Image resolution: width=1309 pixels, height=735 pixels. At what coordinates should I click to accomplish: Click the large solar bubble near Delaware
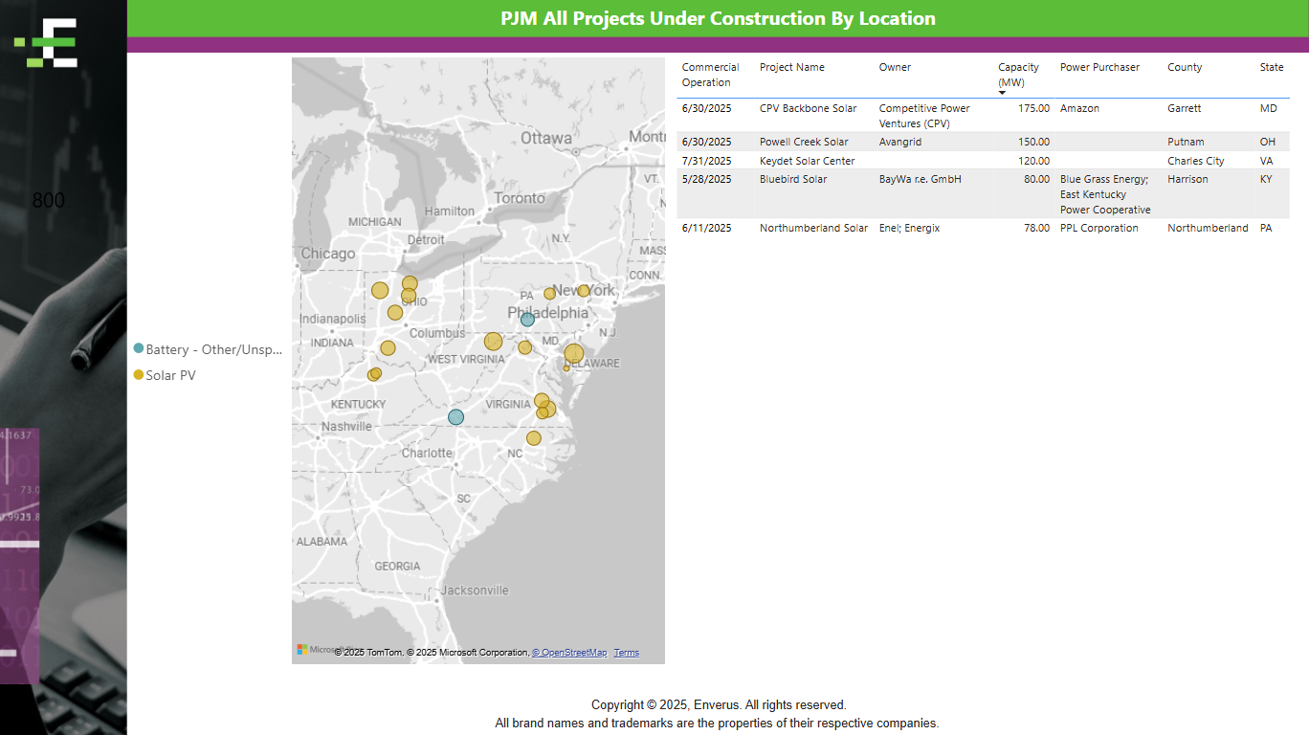pyautogui.click(x=573, y=354)
